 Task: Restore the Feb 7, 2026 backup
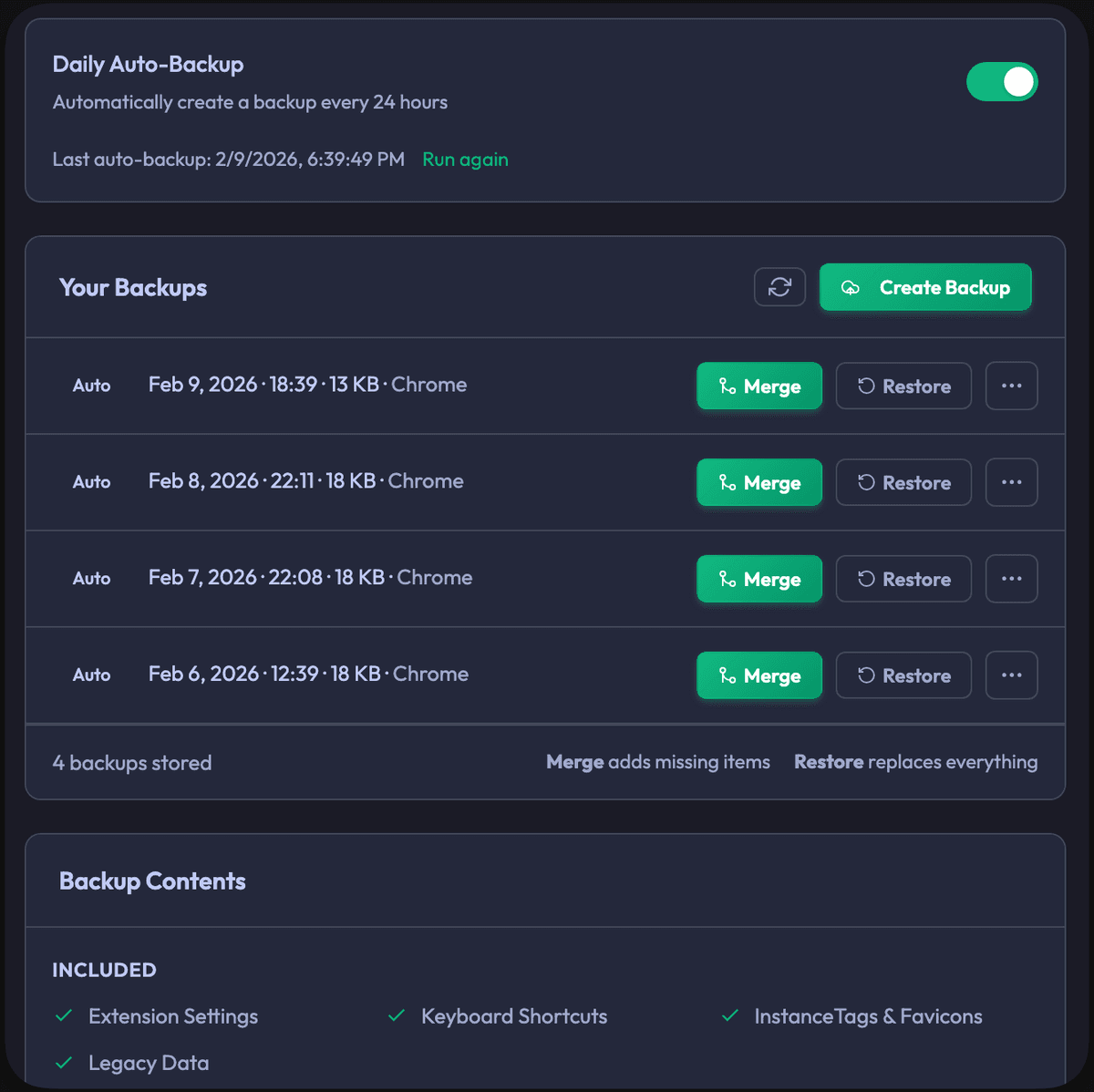pos(903,580)
